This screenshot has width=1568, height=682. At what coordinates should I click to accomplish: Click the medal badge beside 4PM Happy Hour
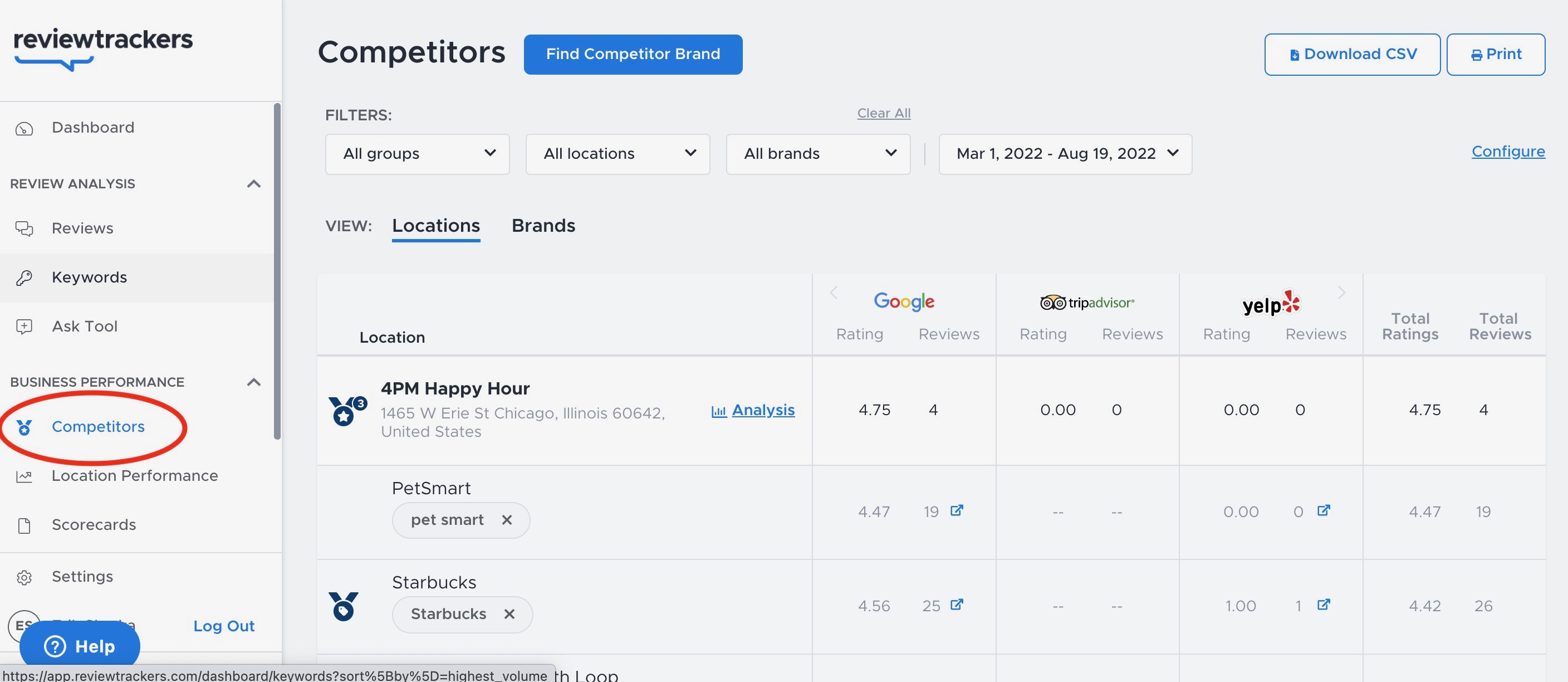coord(347,411)
